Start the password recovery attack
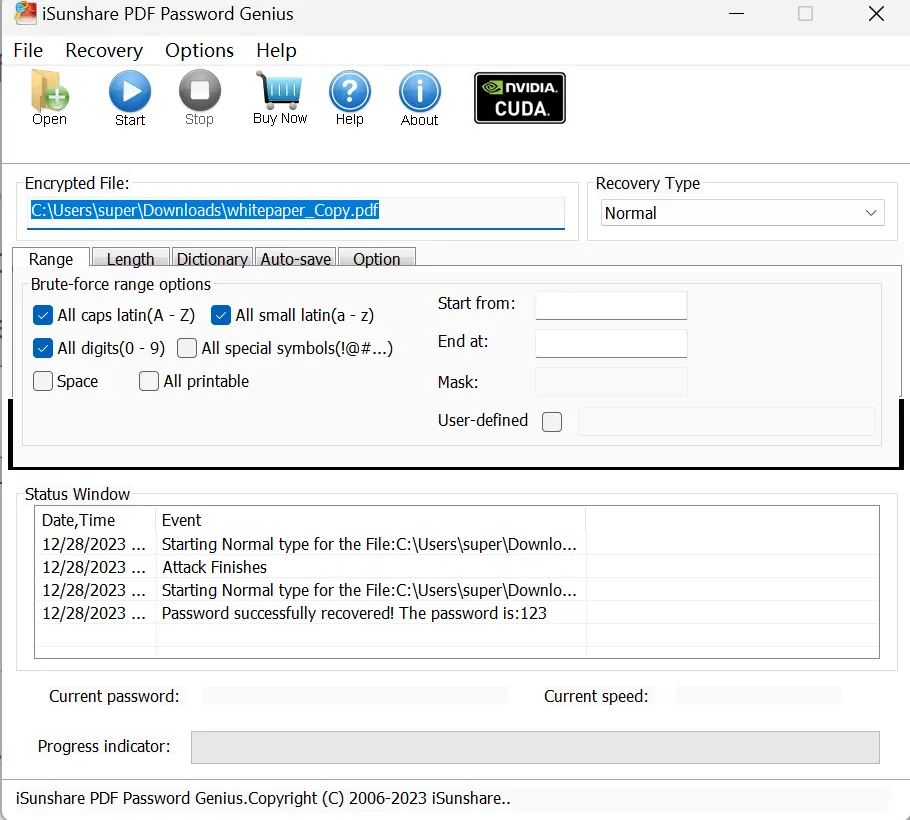This screenshot has width=910, height=820. (129, 97)
